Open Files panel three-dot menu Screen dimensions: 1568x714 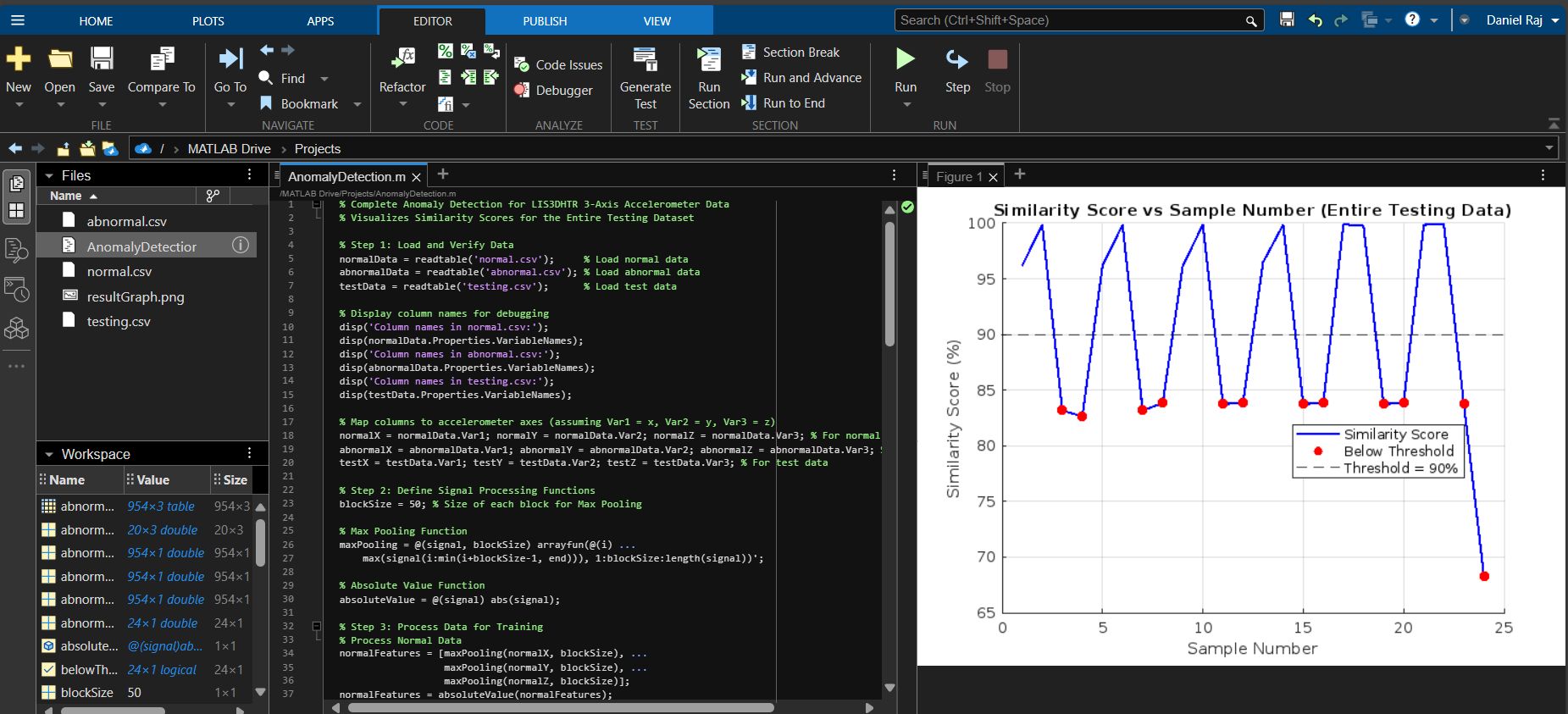249,174
